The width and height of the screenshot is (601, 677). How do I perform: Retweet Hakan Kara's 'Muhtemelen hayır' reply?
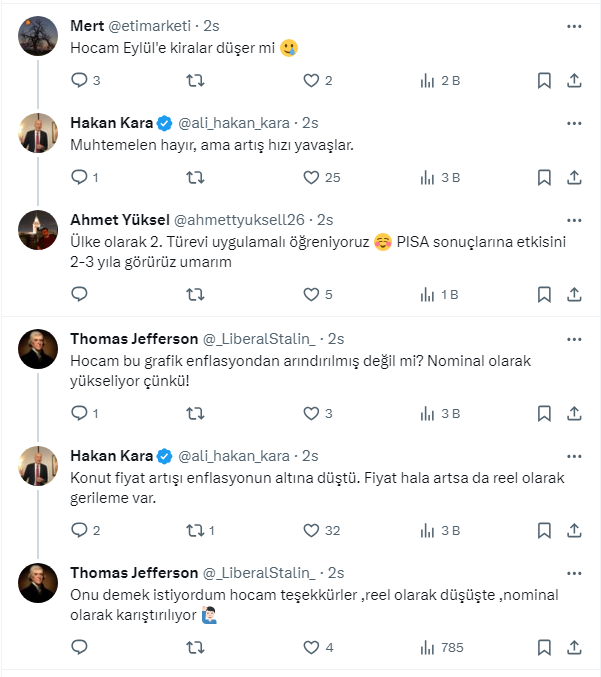(x=196, y=178)
